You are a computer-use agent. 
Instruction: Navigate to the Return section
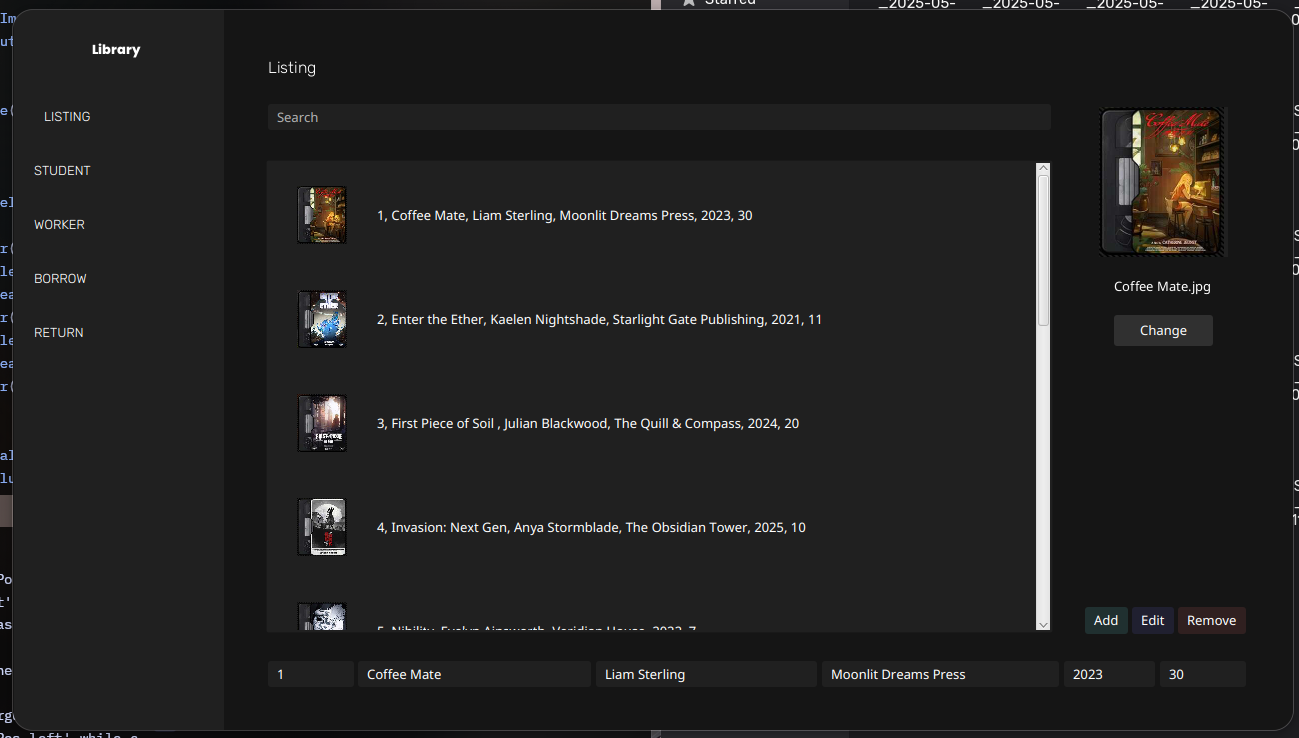59,333
